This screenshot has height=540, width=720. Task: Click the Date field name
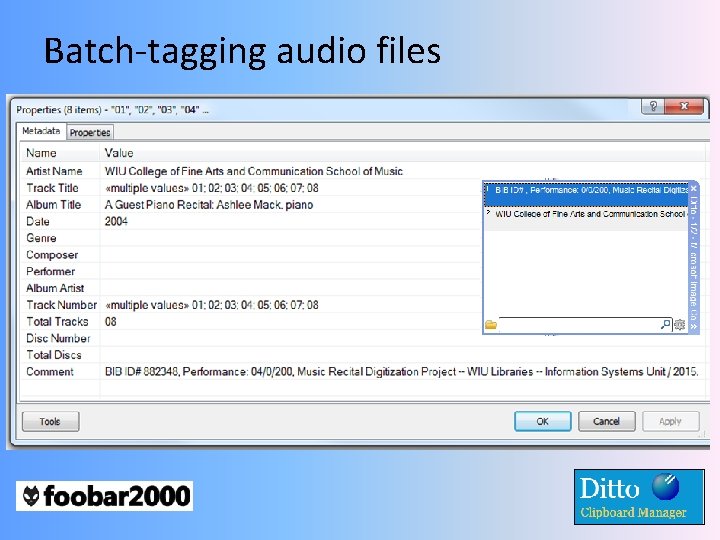[x=38, y=221]
